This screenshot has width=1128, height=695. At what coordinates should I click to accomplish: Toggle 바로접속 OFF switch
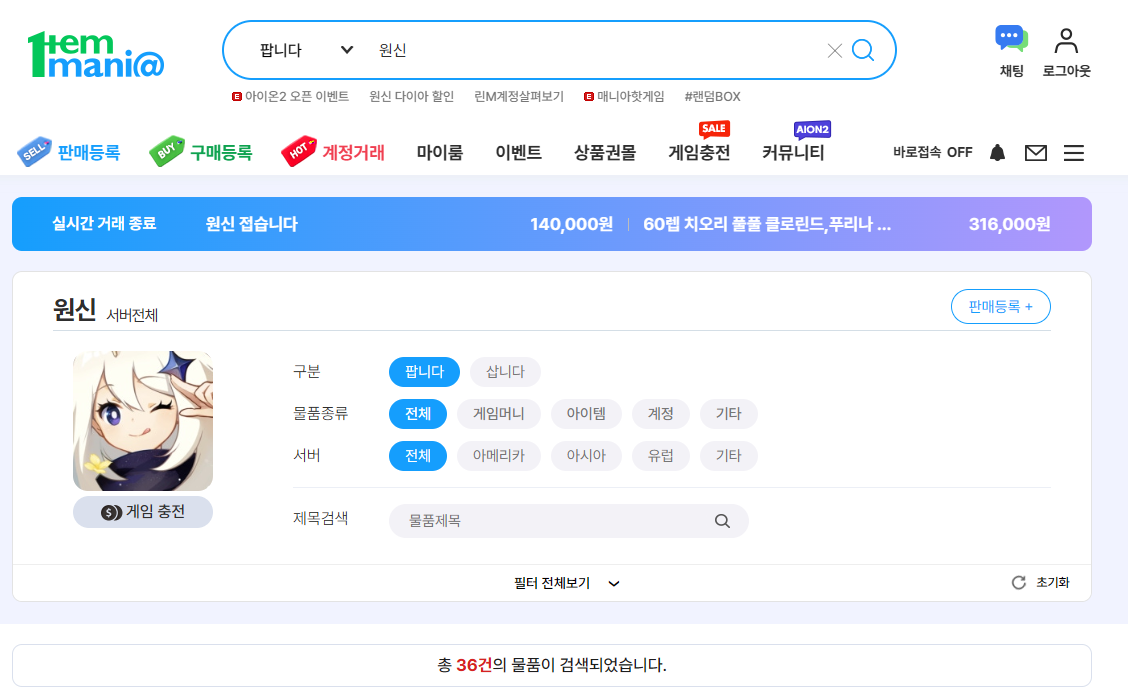pos(932,153)
